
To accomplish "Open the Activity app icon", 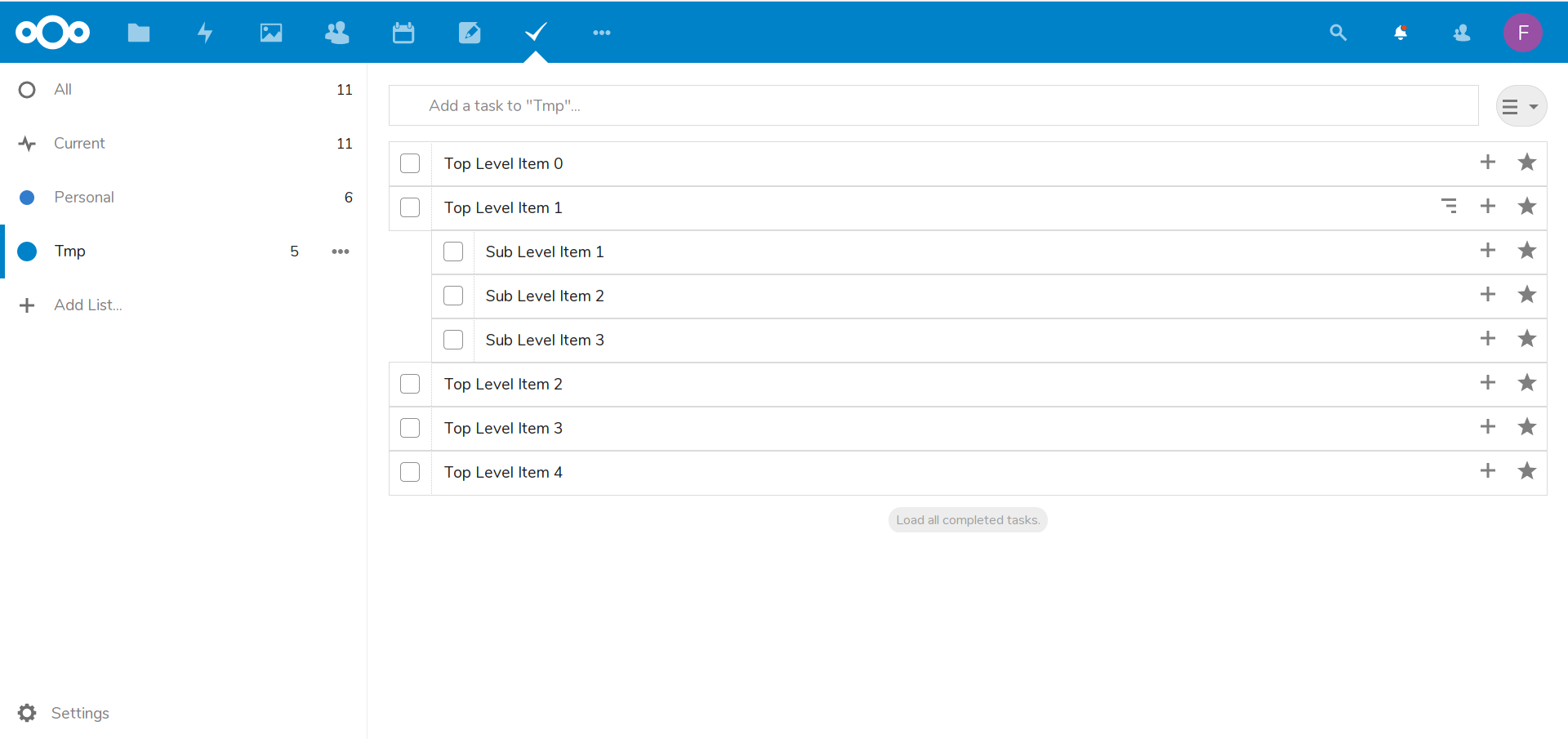I will [x=205, y=33].
